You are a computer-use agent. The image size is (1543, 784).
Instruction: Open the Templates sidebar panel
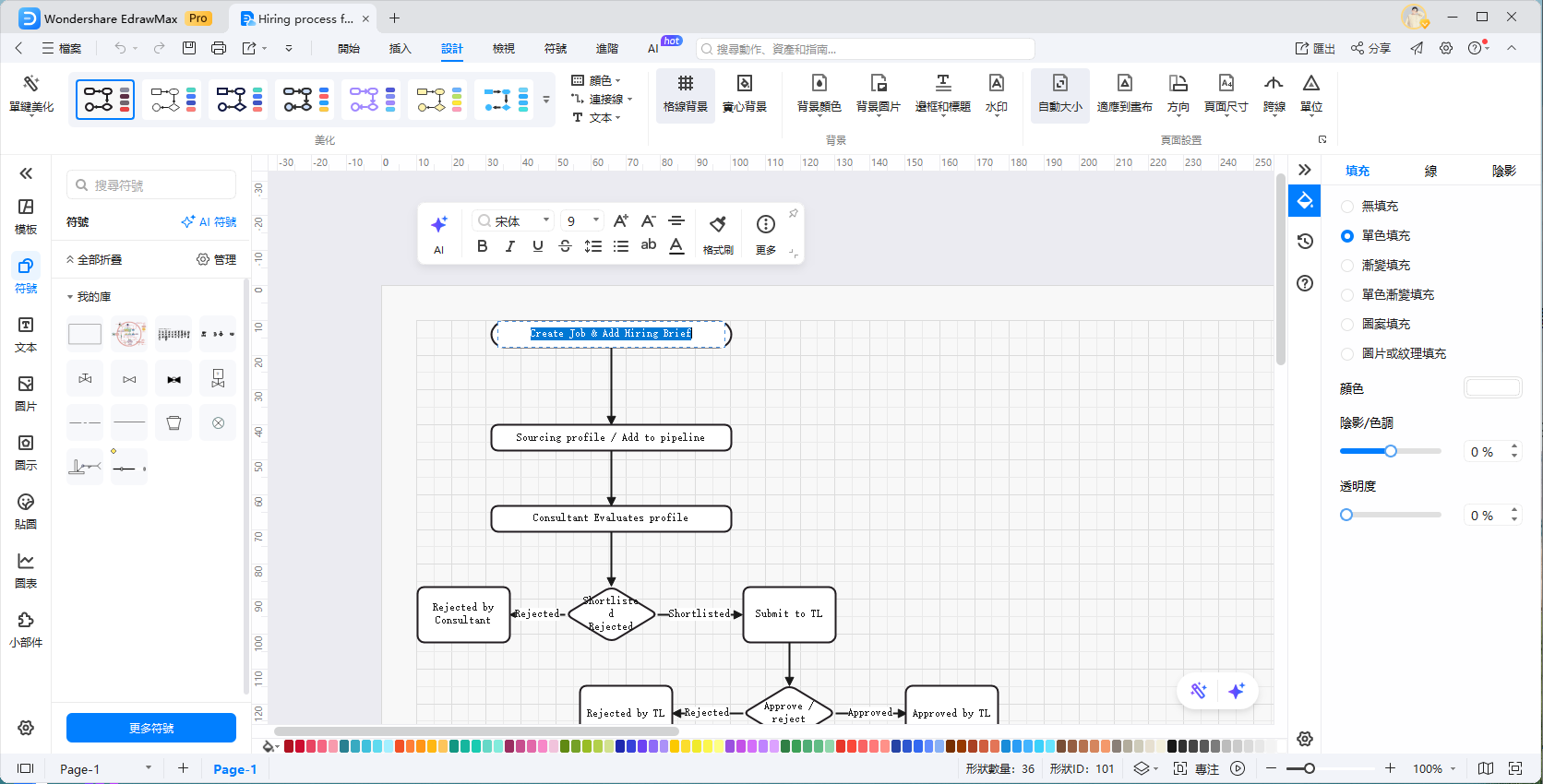(x=26, y=216)
